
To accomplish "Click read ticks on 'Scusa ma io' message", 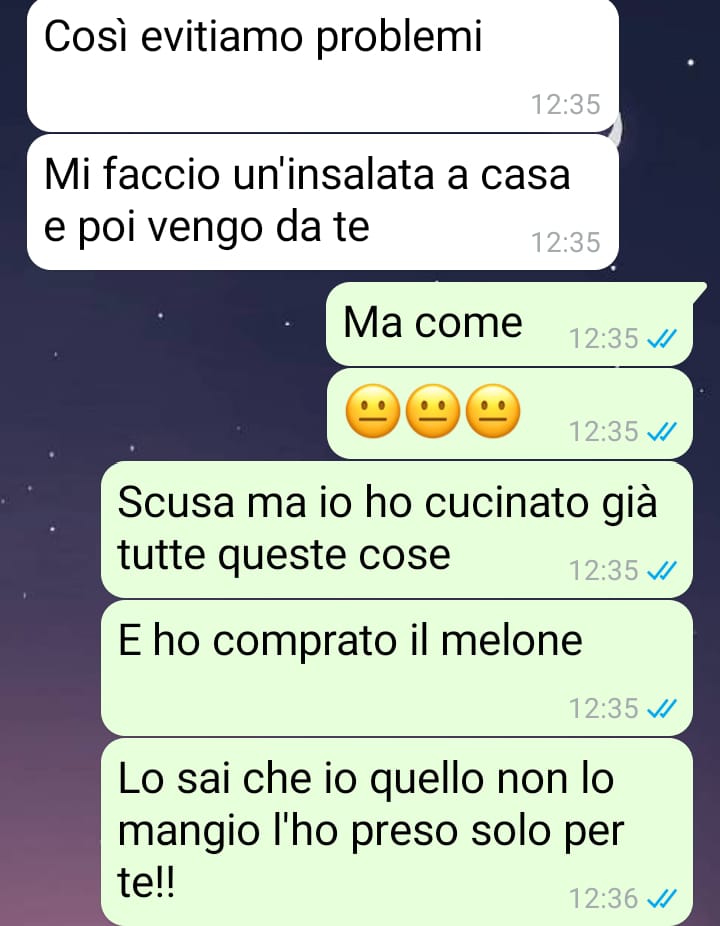I will click(x=661, y=571).
